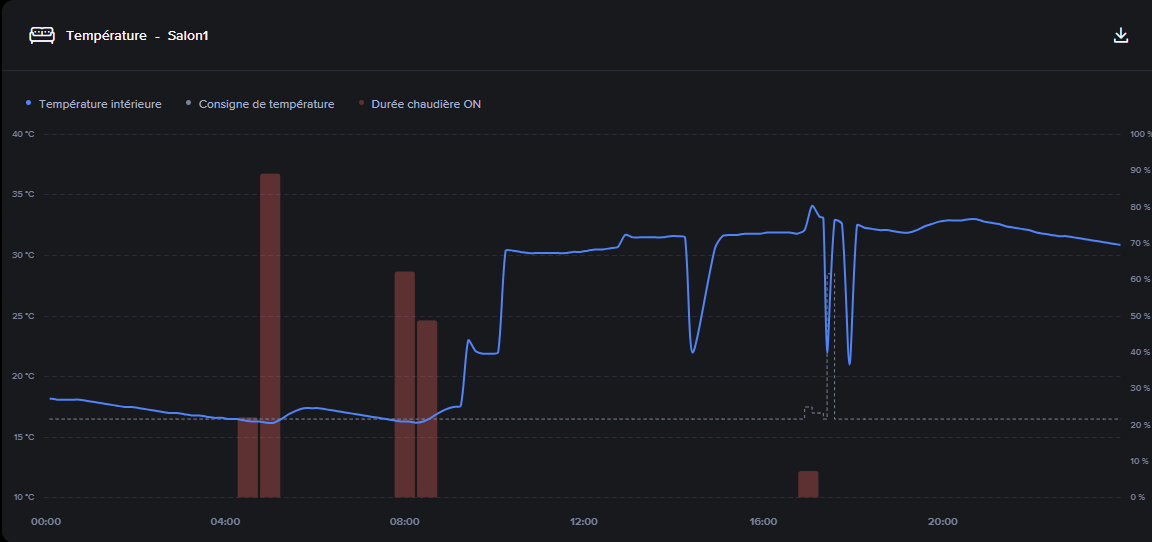Click the sofa icon beside the title

[x=41, y=36]
